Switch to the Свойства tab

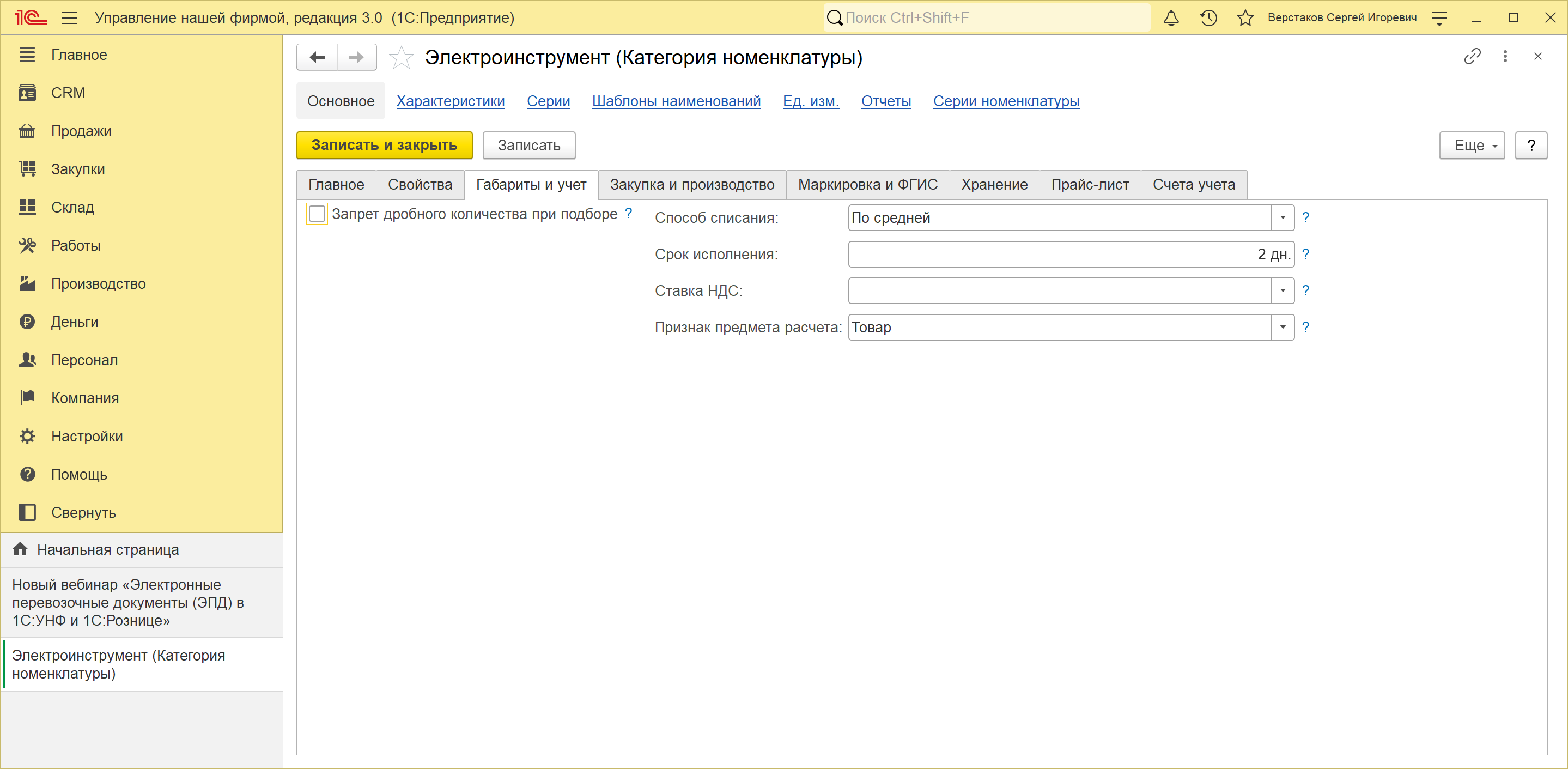420,185
